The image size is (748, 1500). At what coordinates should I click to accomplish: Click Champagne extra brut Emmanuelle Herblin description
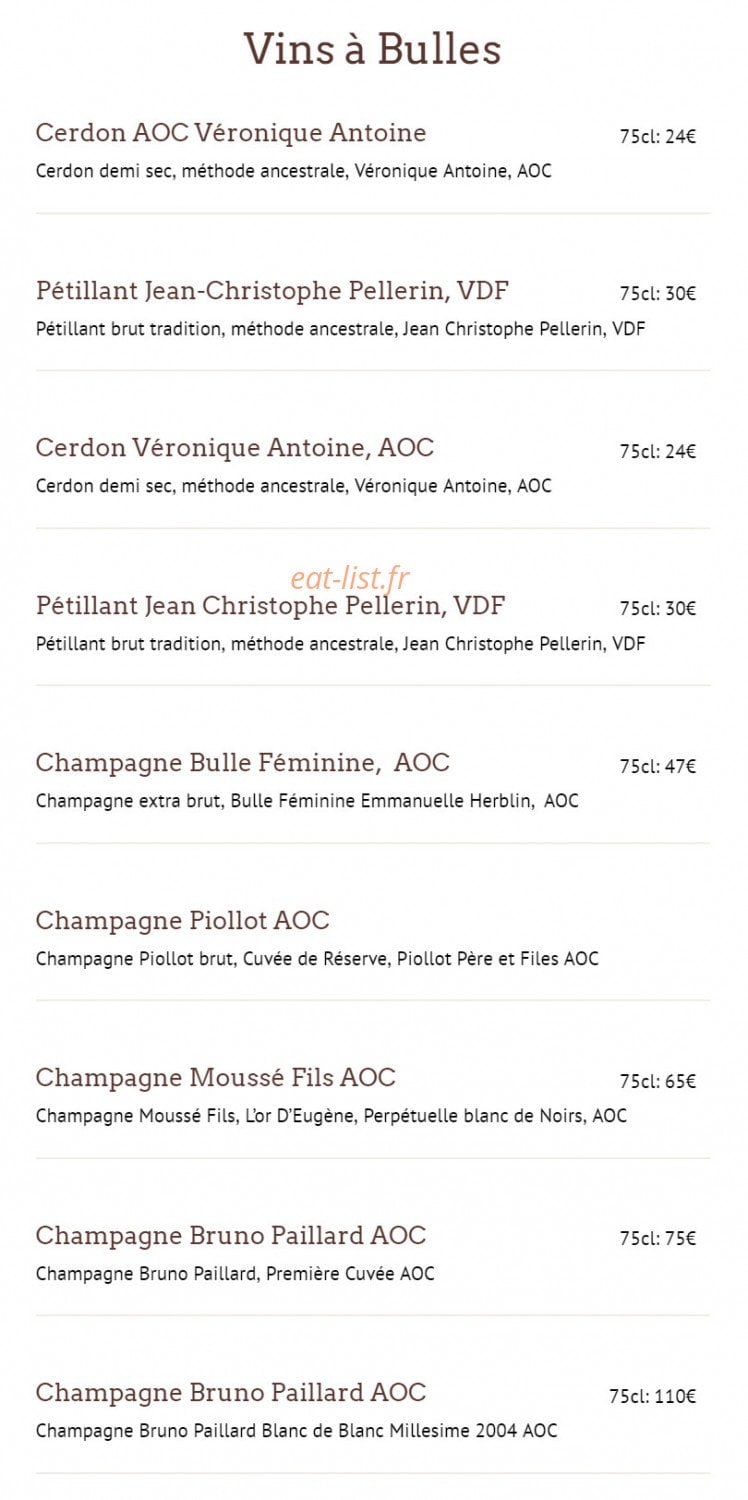[307, 801]
